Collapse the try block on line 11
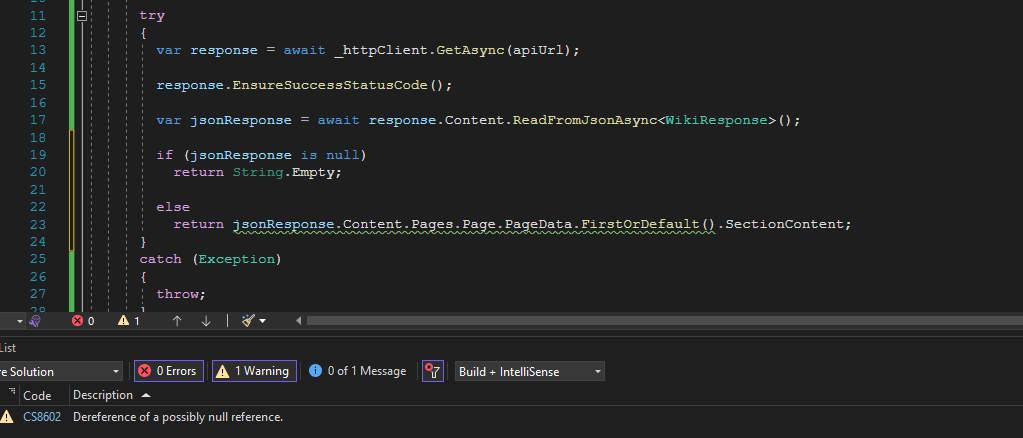Screen dimensions: 1023x438 (x=82, y=16)
